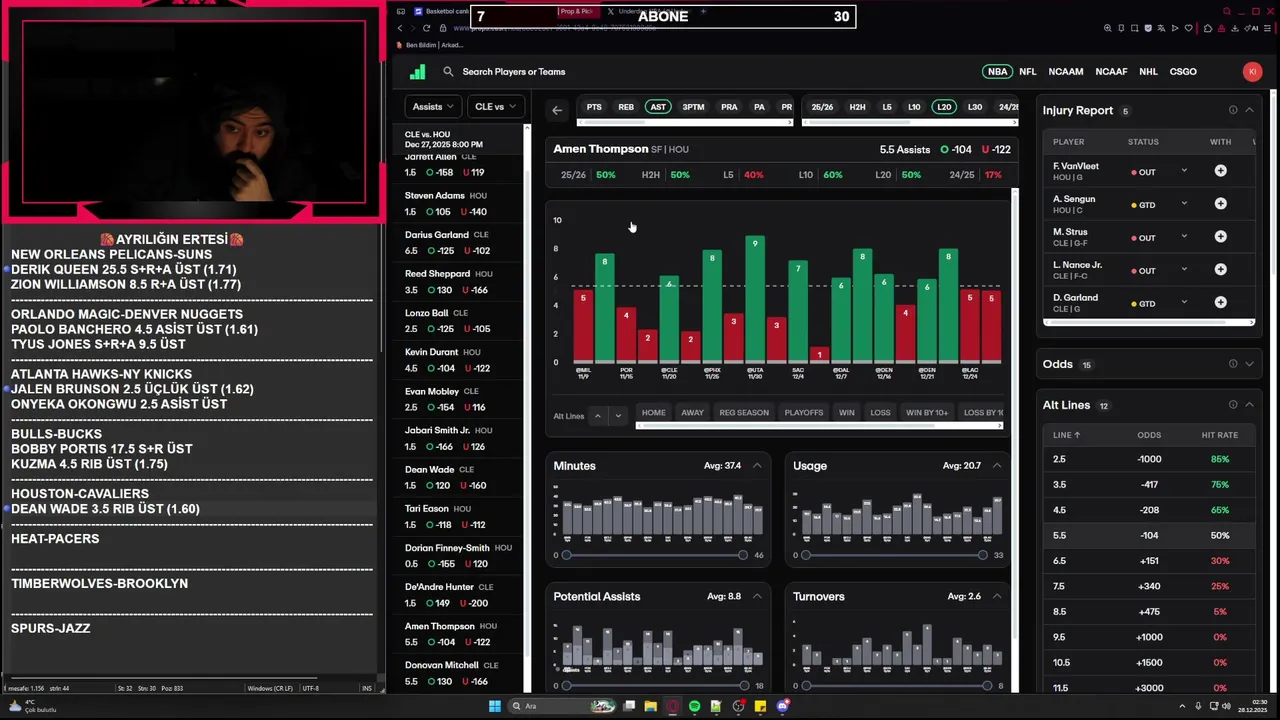The image size is (1280, 720).
Task: Open Discord from the taskbar
Action: [x=782, y=706]
